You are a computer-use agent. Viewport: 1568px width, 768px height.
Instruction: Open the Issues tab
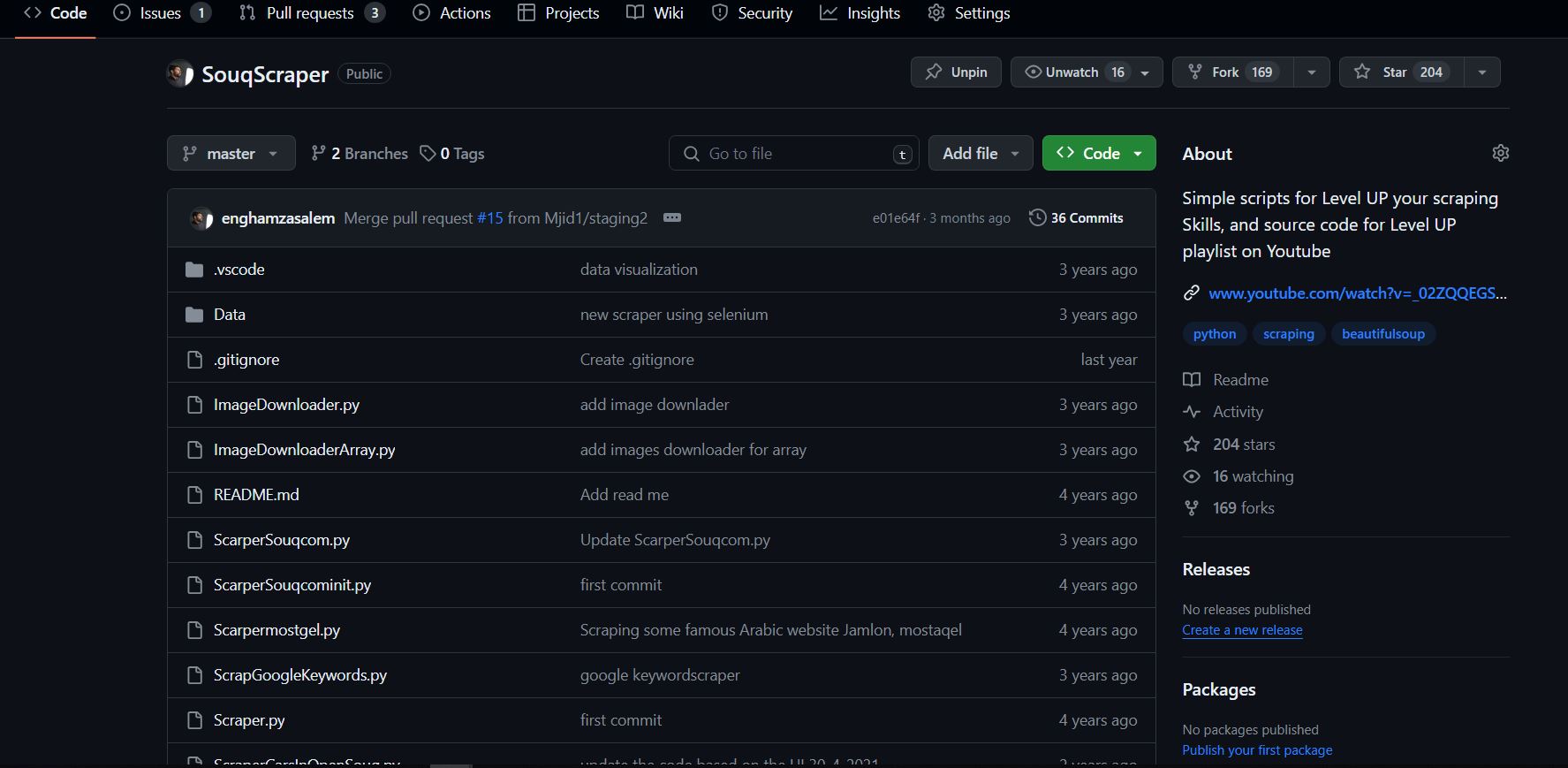(162, 13)
